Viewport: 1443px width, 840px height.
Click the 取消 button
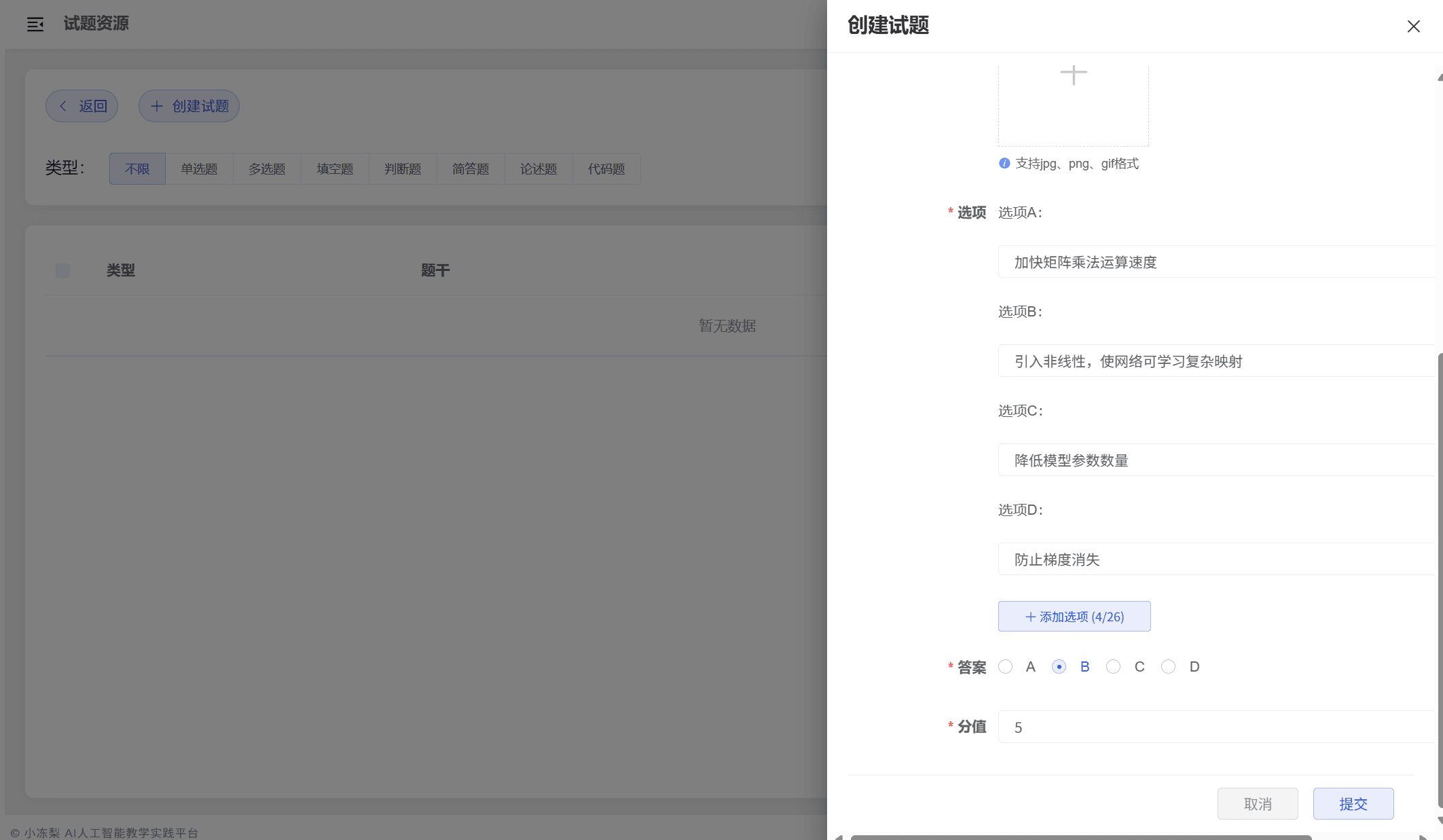[x=1258, y=804]
